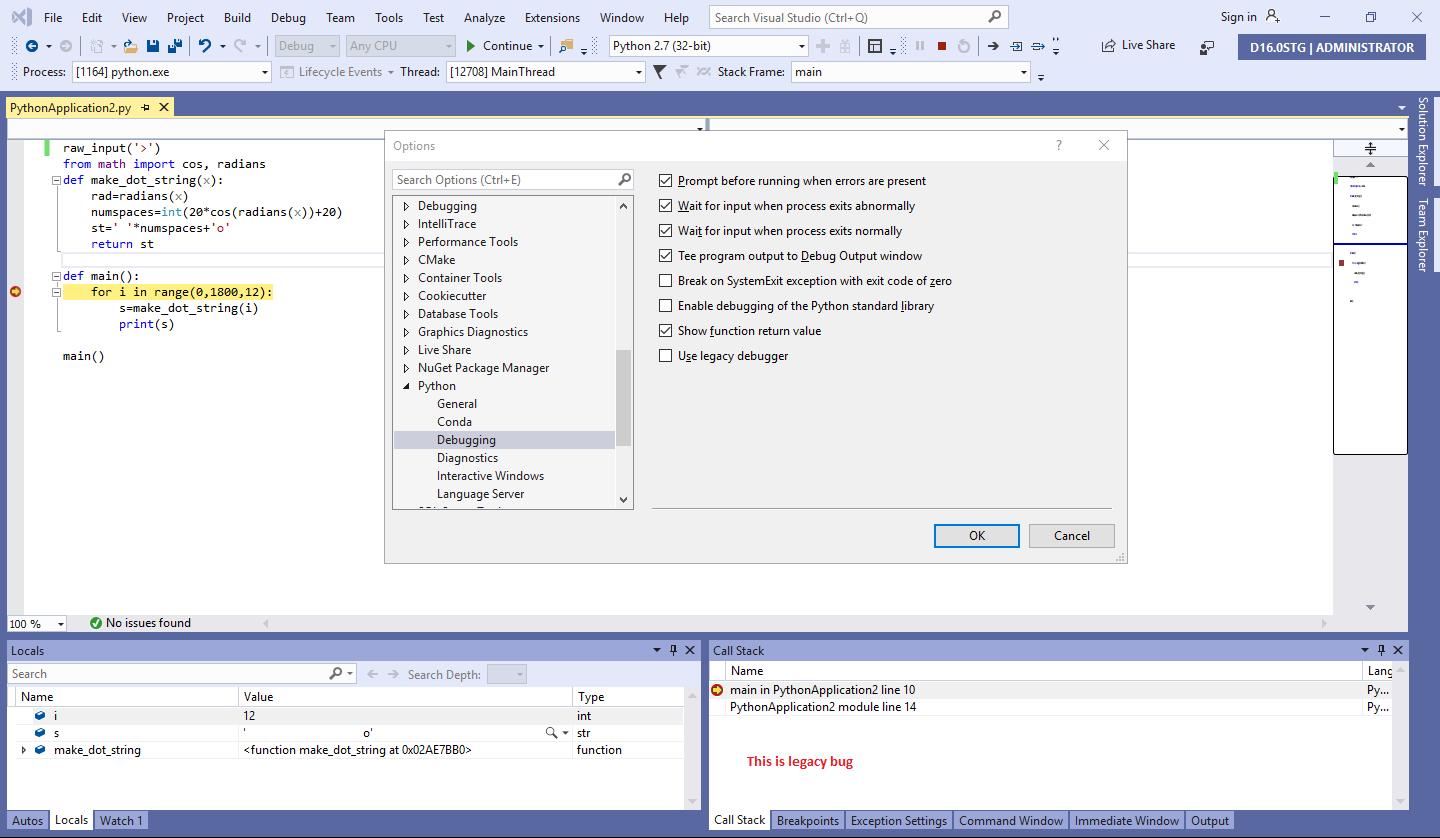Enable Break on SystemExit exception with exit code of zero
1440x838 pixels.
(x=666, y=280)
